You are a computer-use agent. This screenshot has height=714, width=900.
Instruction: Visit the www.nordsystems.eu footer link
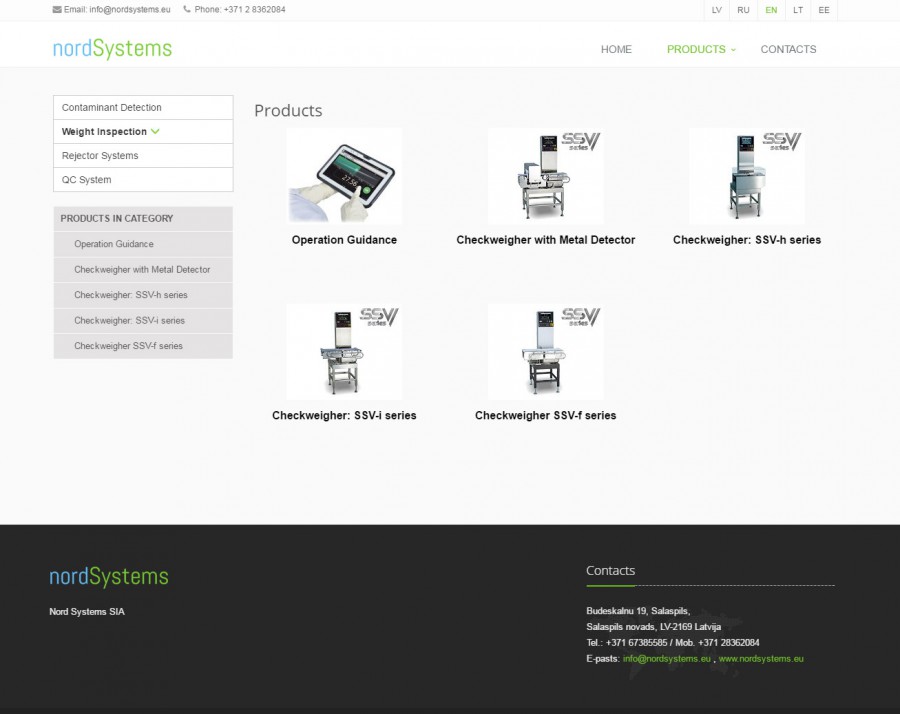click(x=761, y=659)
